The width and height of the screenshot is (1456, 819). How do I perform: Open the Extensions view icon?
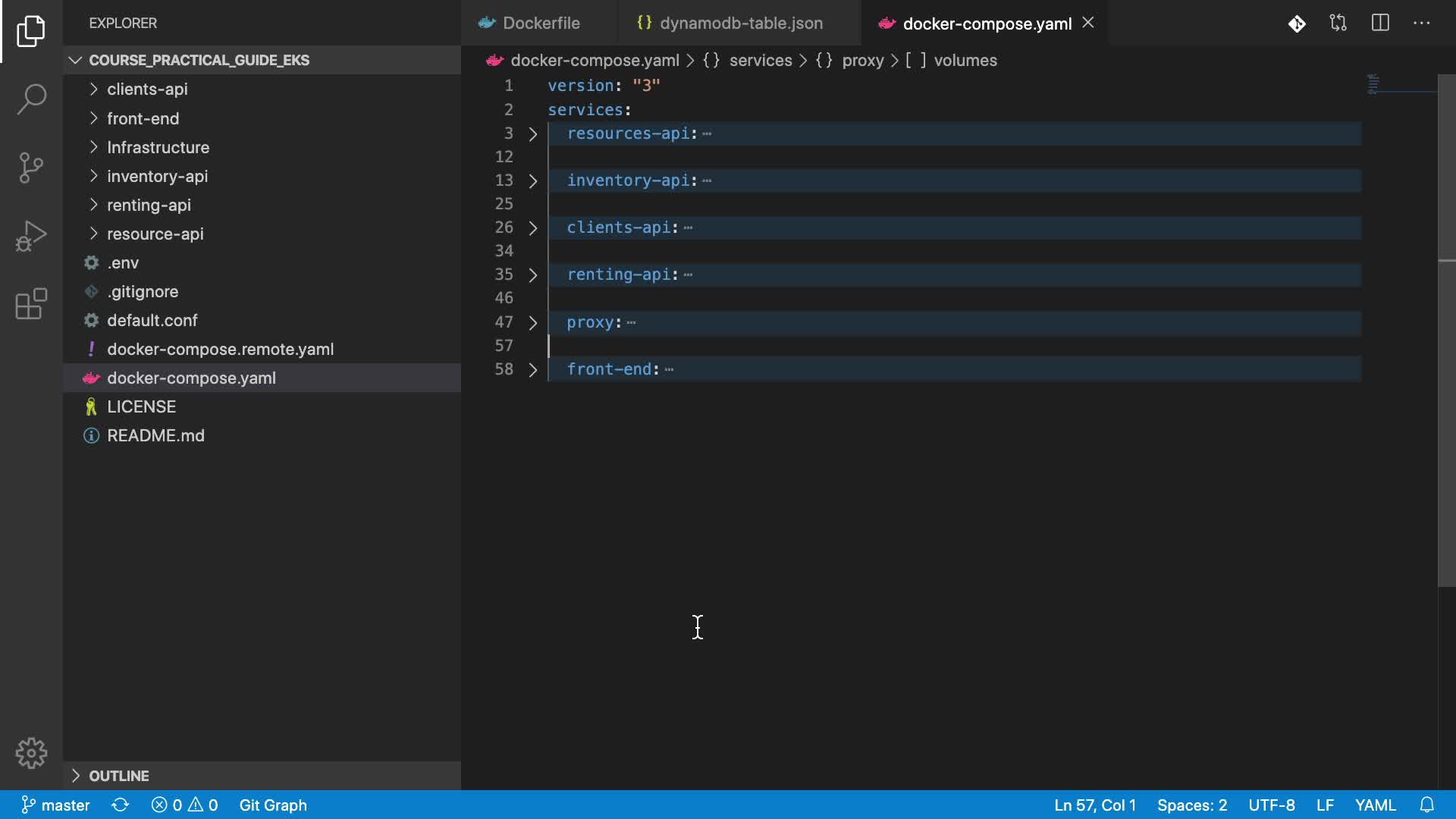pos(31,304)
